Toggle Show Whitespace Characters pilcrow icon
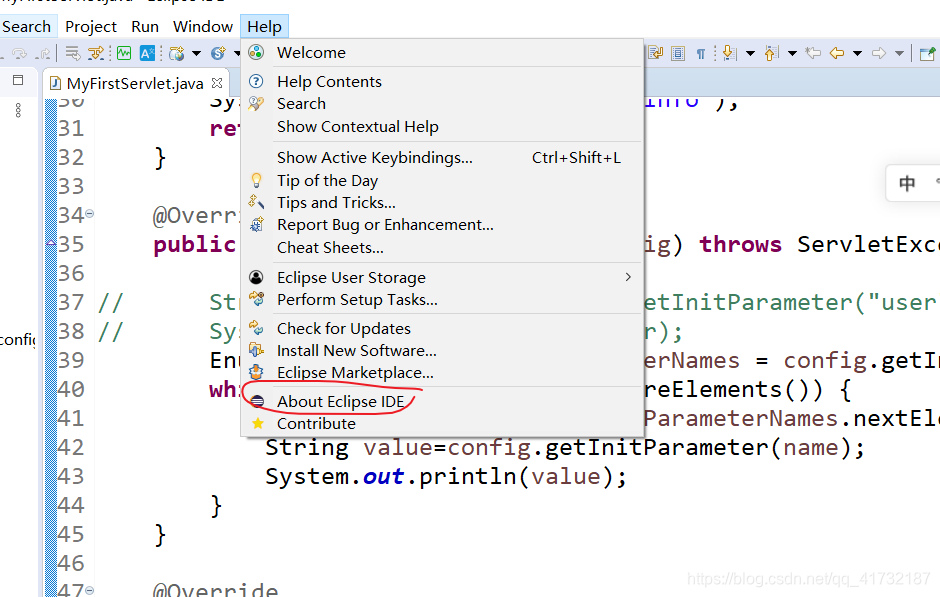This screenshot has height=597, width=940. pos(701,54)
